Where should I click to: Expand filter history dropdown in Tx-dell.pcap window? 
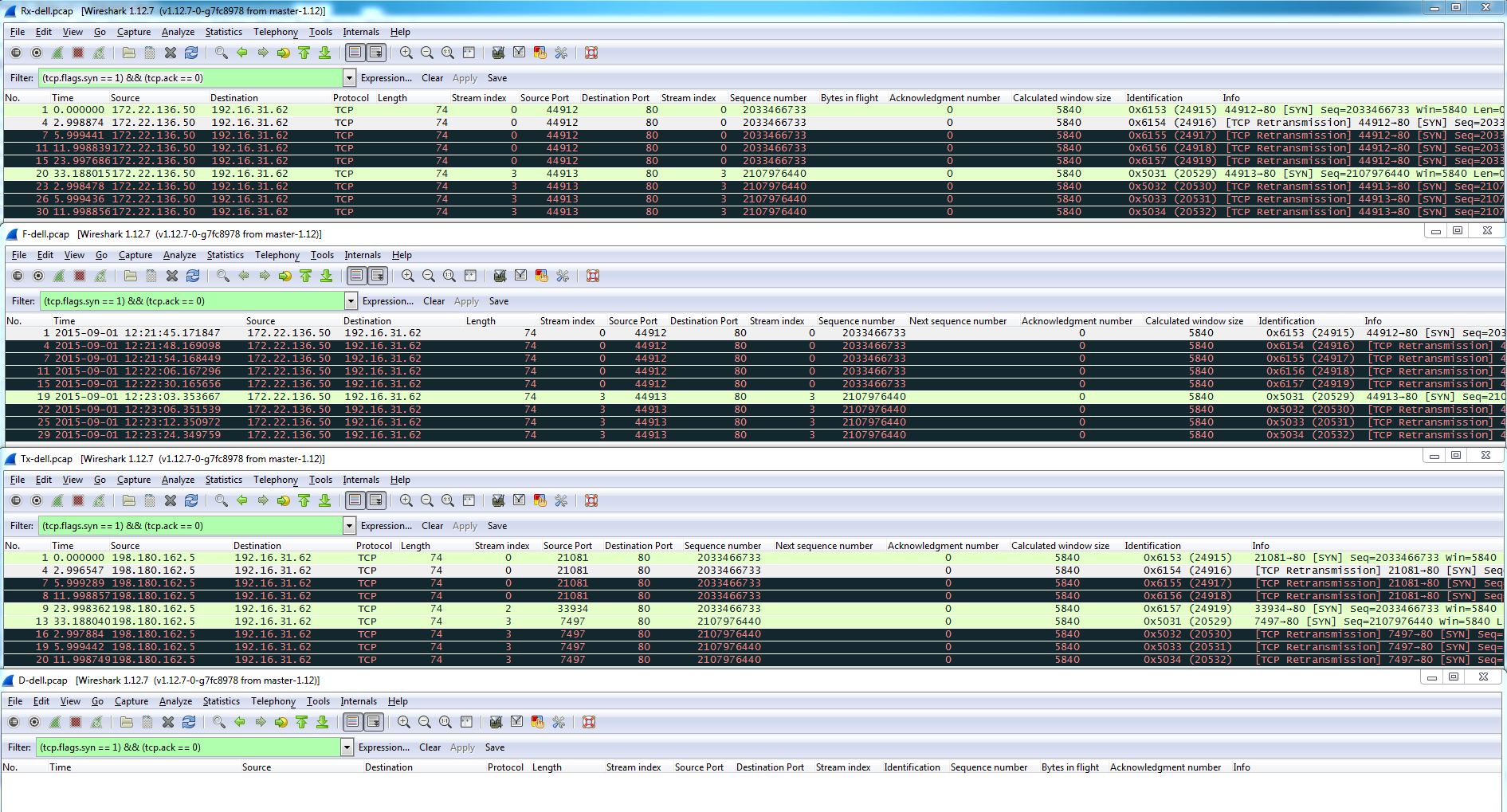(x=349, y=526)
